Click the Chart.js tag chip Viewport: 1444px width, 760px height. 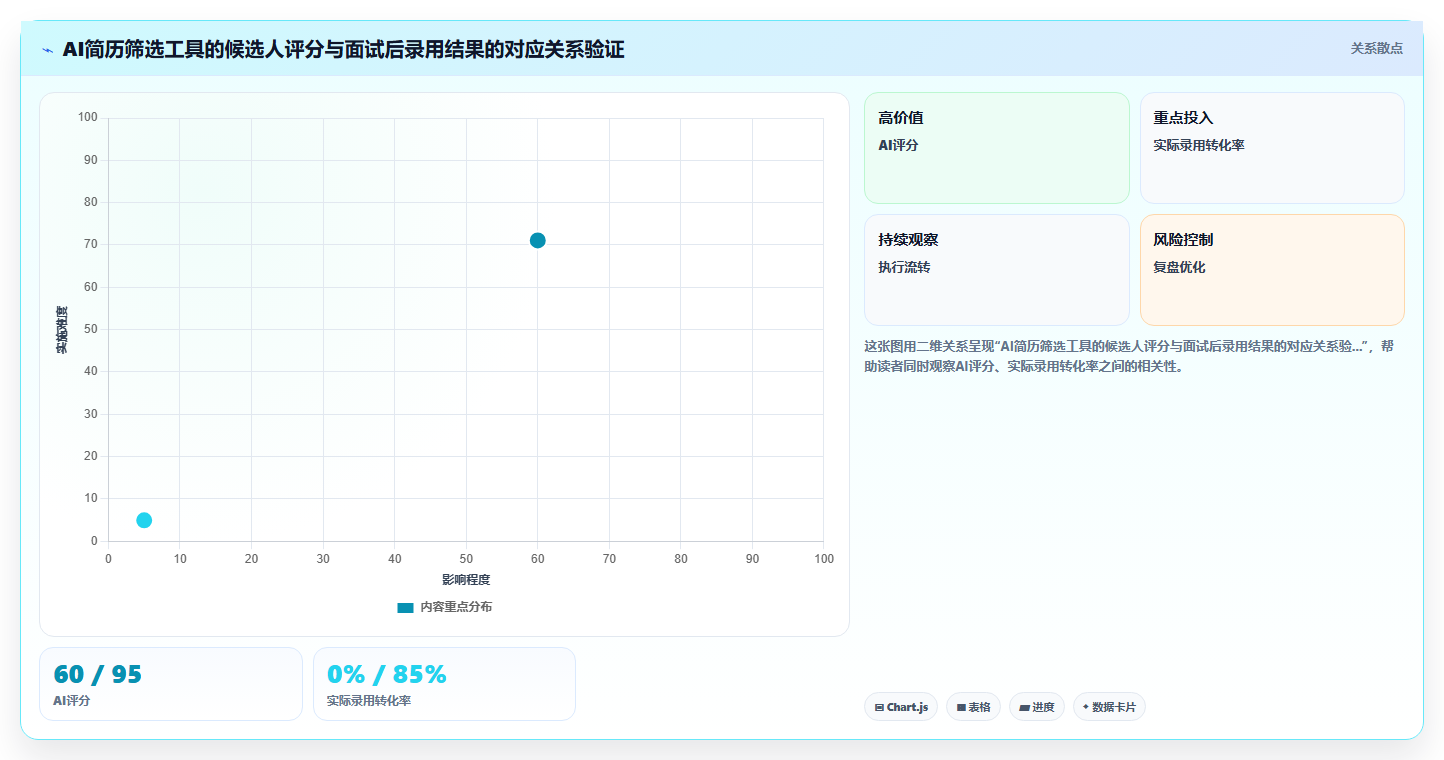pyautogui.click(x=901, y=707)
